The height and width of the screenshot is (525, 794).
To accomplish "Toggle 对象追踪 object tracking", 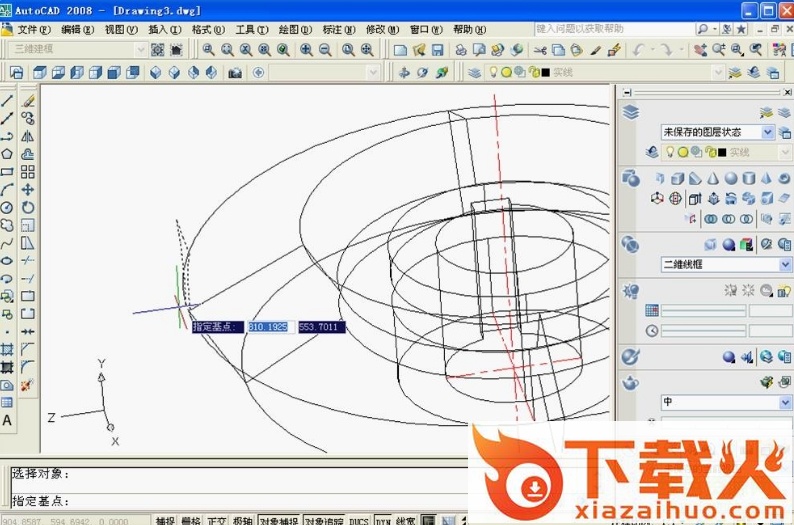I will [324, 520].
